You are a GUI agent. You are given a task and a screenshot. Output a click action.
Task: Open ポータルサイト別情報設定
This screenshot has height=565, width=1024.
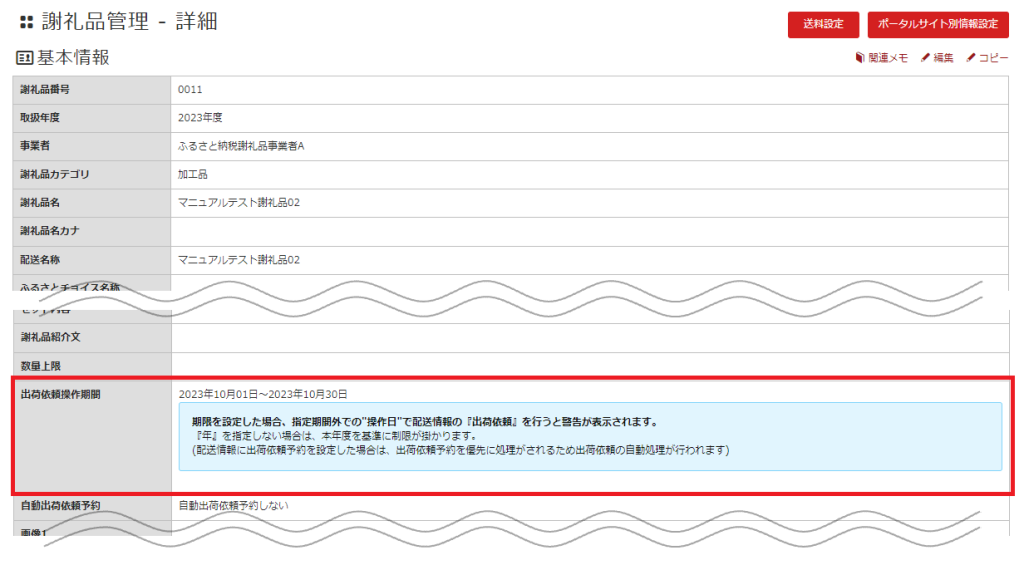click(938, 24)
